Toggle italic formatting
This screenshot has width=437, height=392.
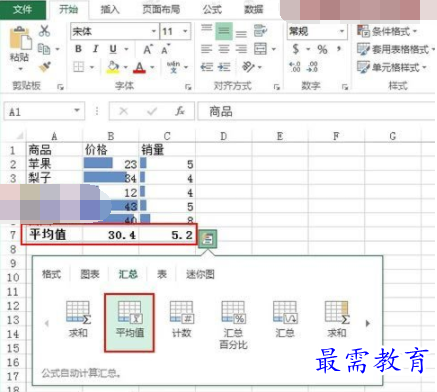coord(95,49)
